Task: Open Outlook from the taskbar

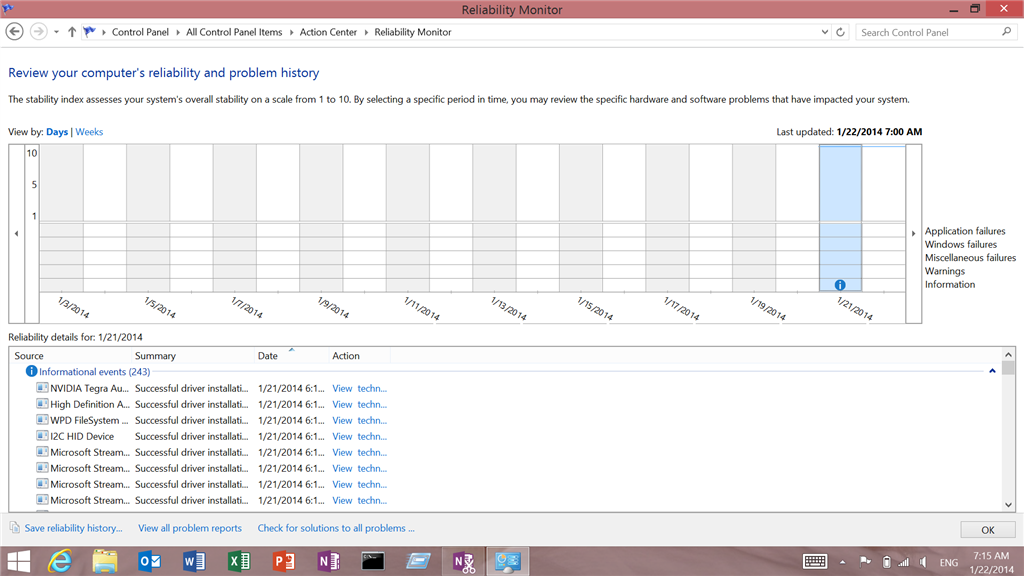Action: point(150,561)
